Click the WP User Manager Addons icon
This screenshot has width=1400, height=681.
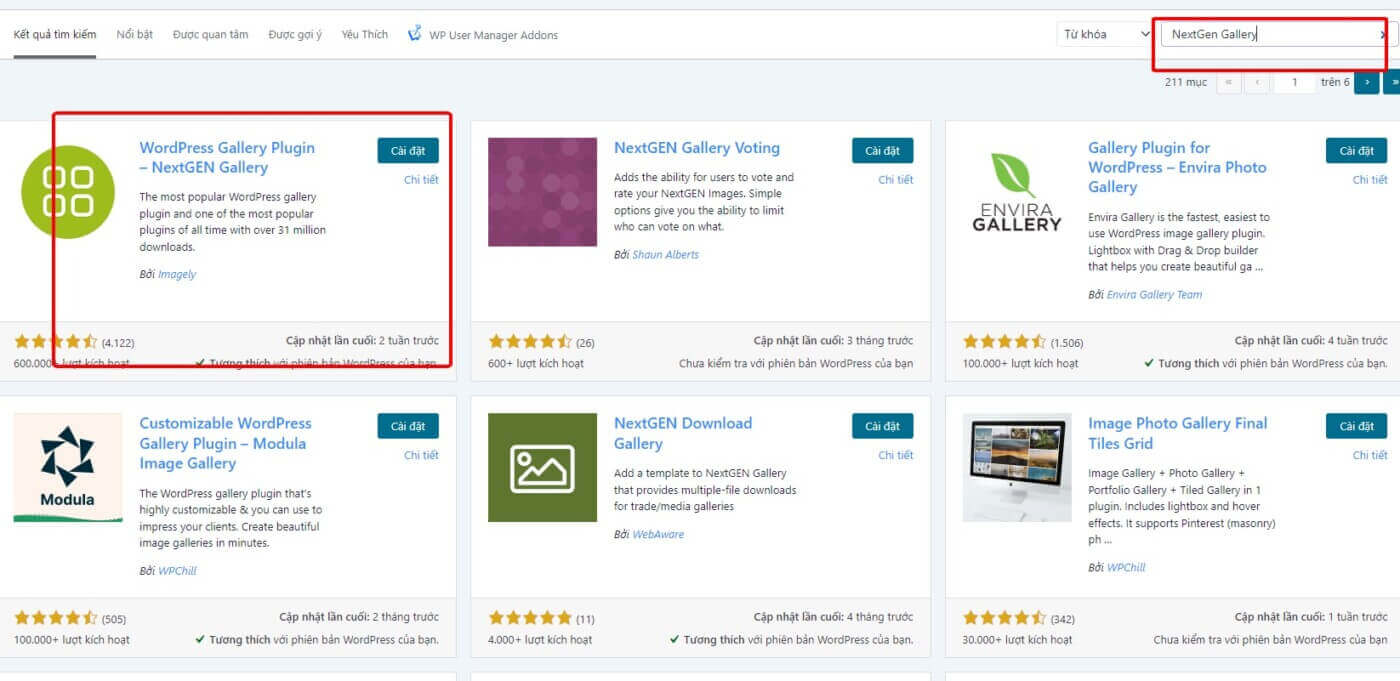pos(415,34)
